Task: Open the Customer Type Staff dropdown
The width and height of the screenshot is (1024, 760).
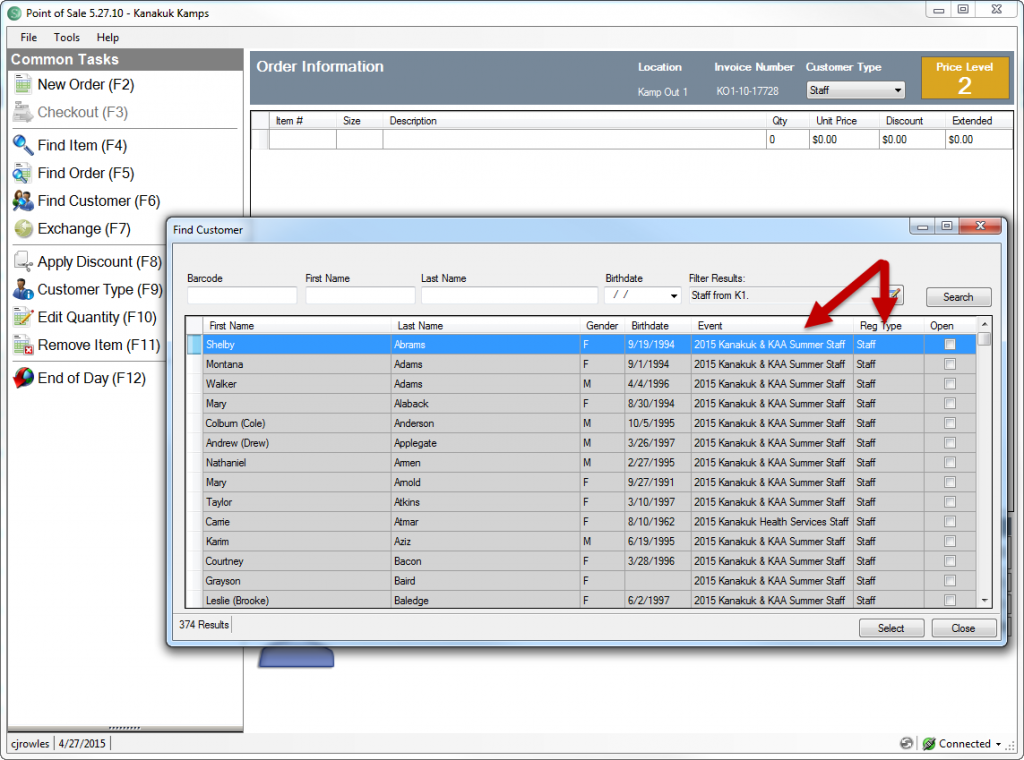Action: click(x=899, y=89)
